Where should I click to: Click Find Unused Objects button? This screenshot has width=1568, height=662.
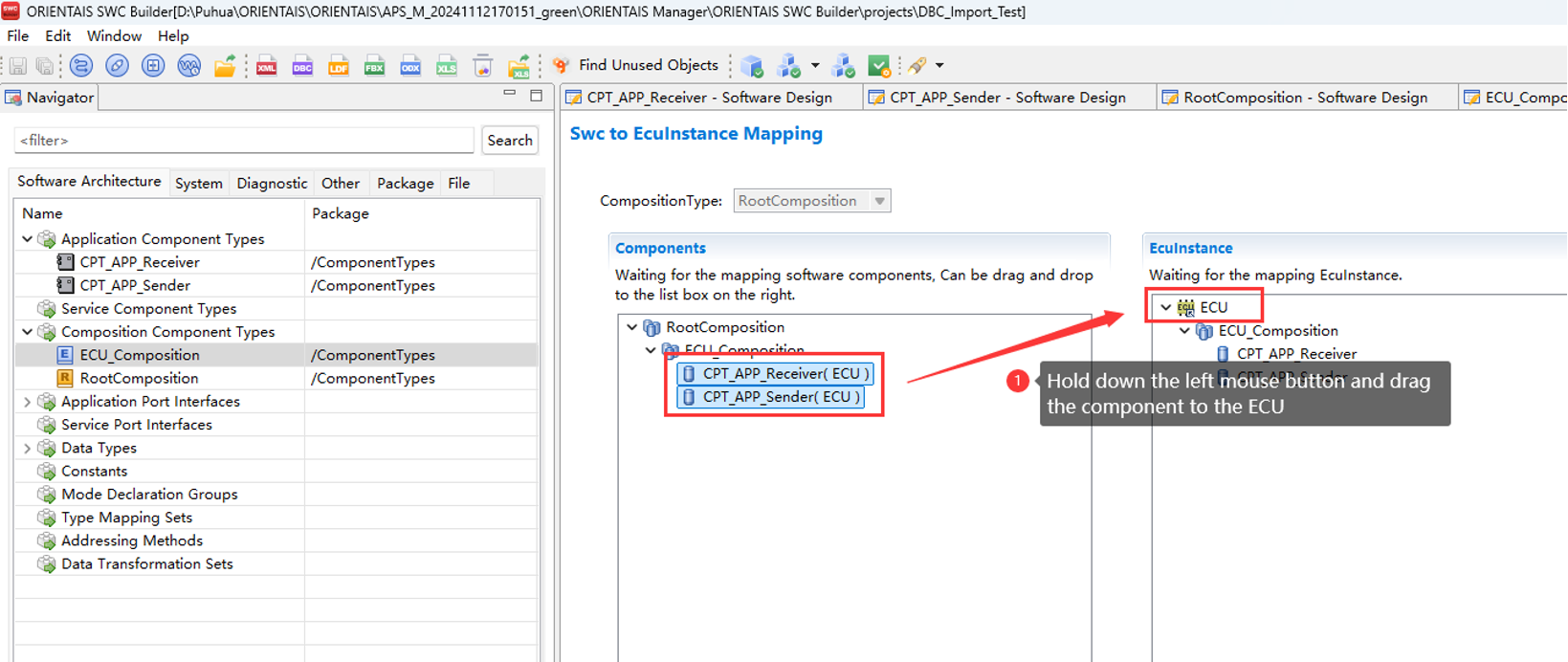tap(636, 65)
